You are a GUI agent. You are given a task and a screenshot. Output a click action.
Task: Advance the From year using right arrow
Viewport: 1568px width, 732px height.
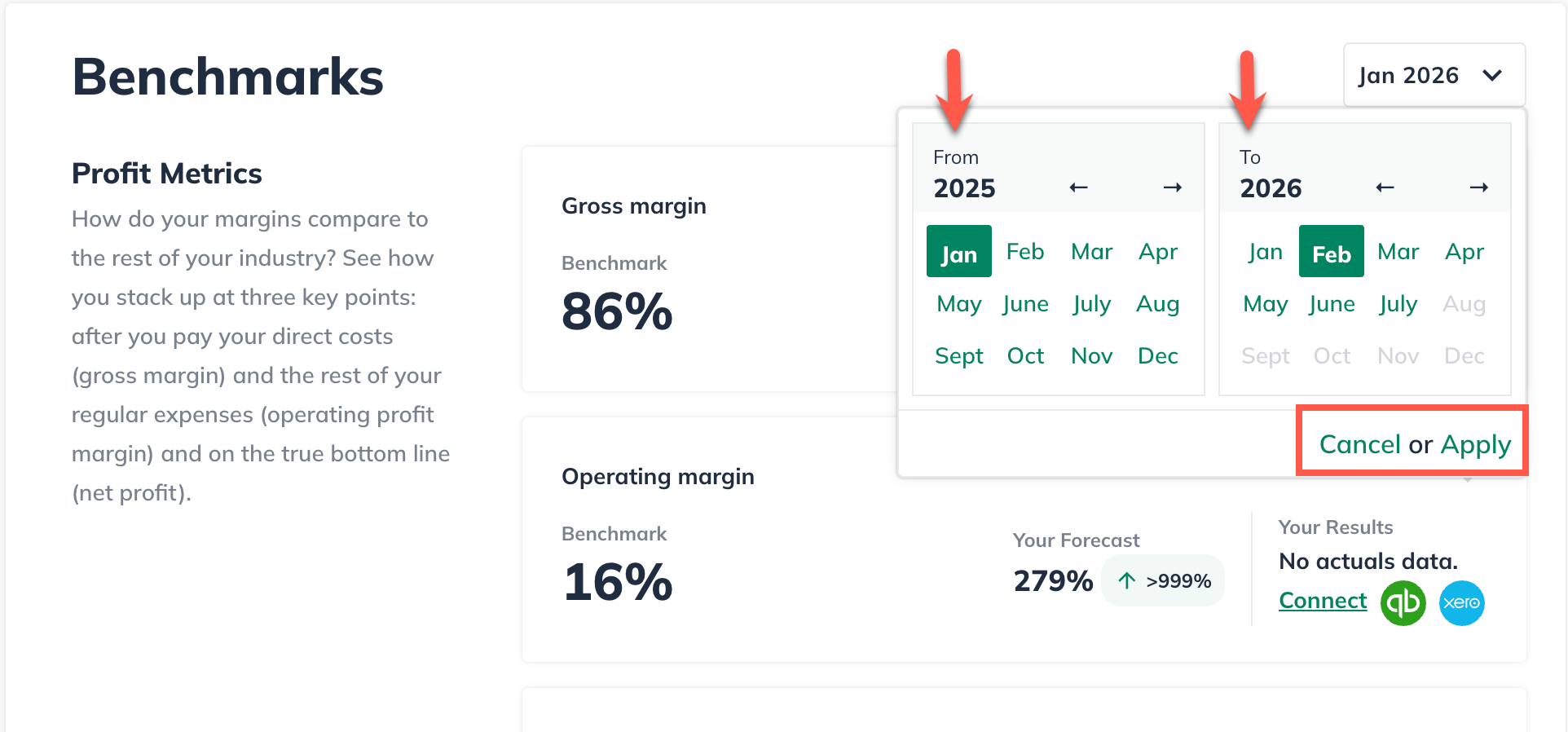(x=1173, y=187)
